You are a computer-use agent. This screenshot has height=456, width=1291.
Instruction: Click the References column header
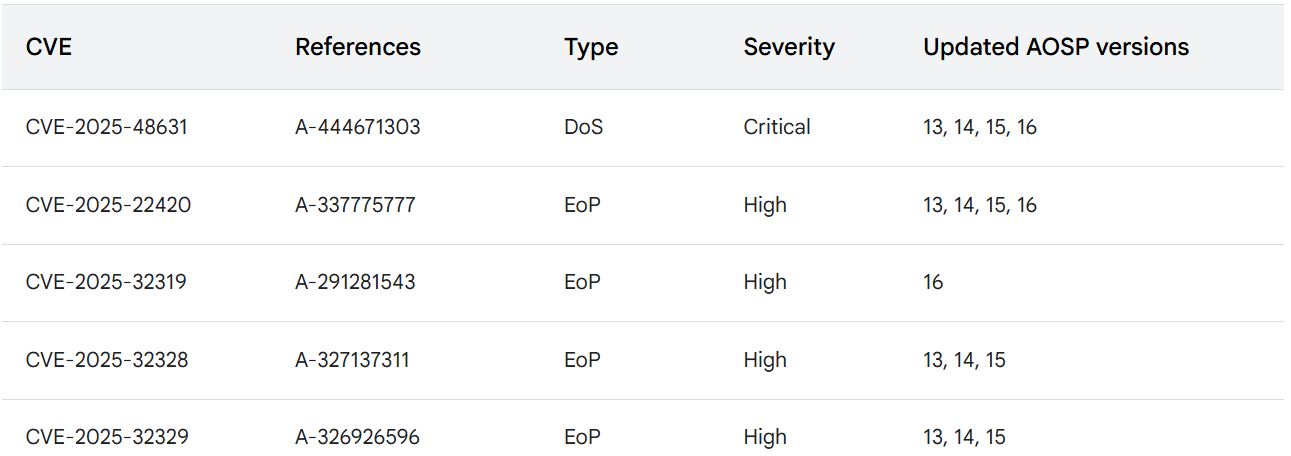(x=357, y=47)
